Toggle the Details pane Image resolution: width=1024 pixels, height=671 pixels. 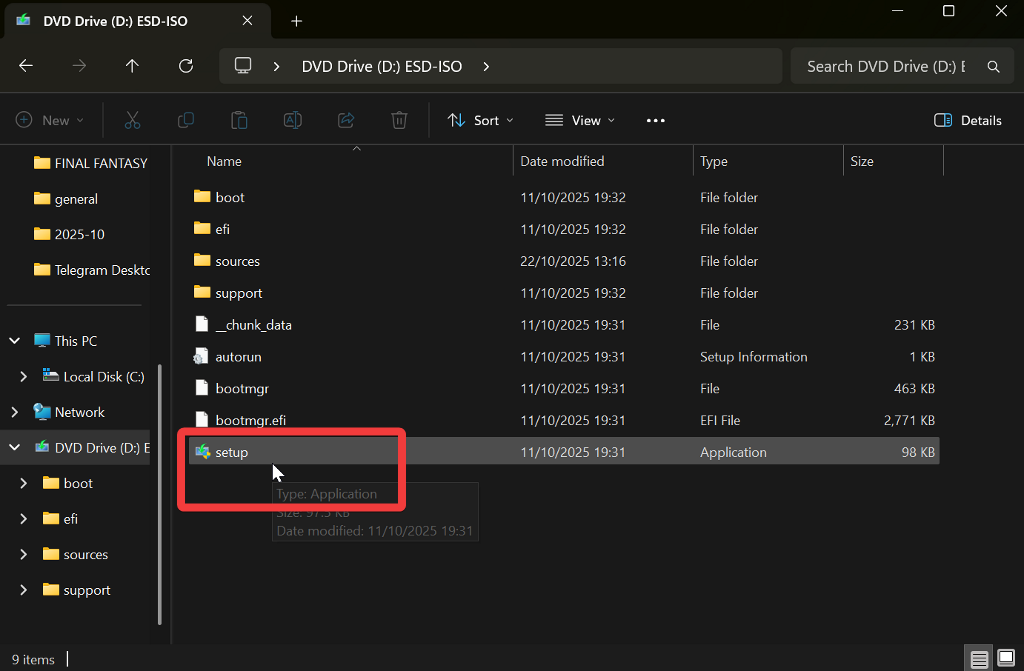tap(967, 120)
